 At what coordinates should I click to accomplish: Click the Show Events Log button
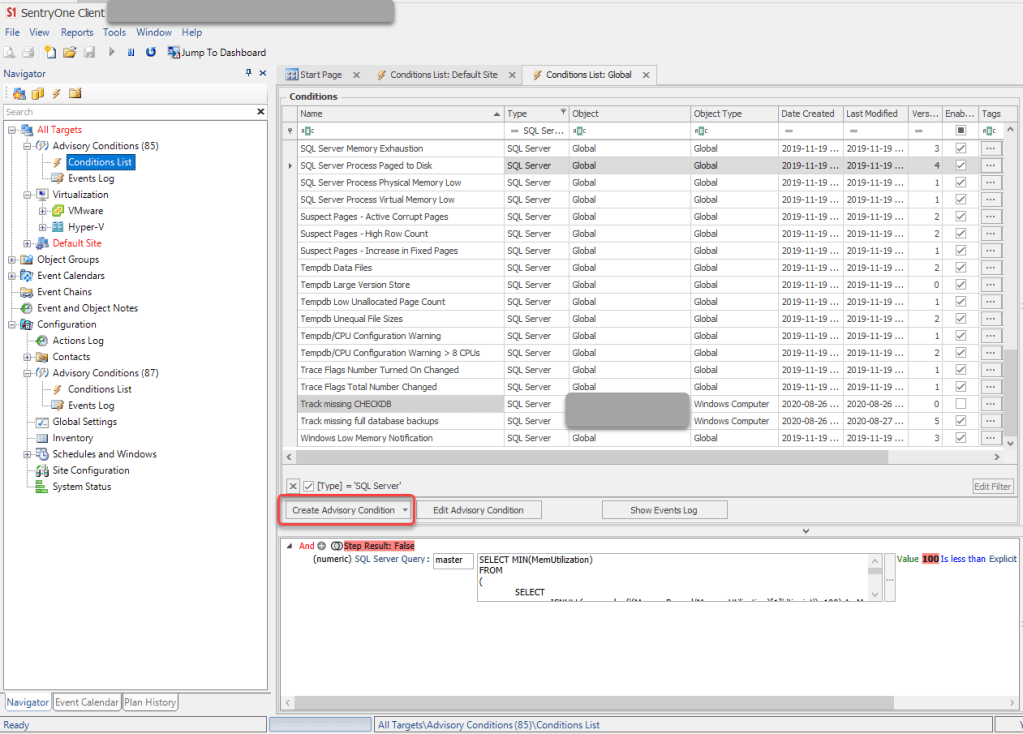[x=664, y=510]
